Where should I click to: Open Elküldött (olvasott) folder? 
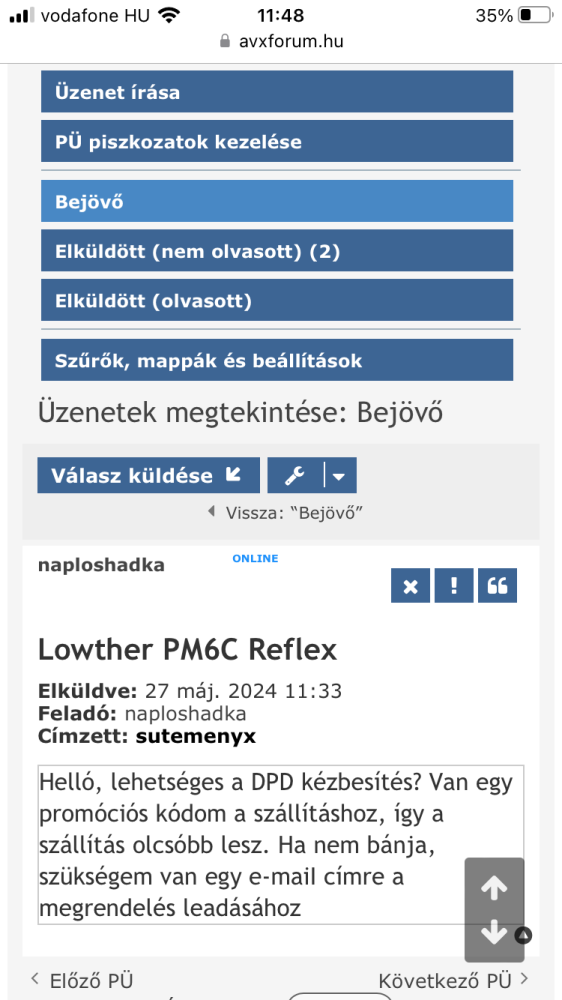point(277,300)
